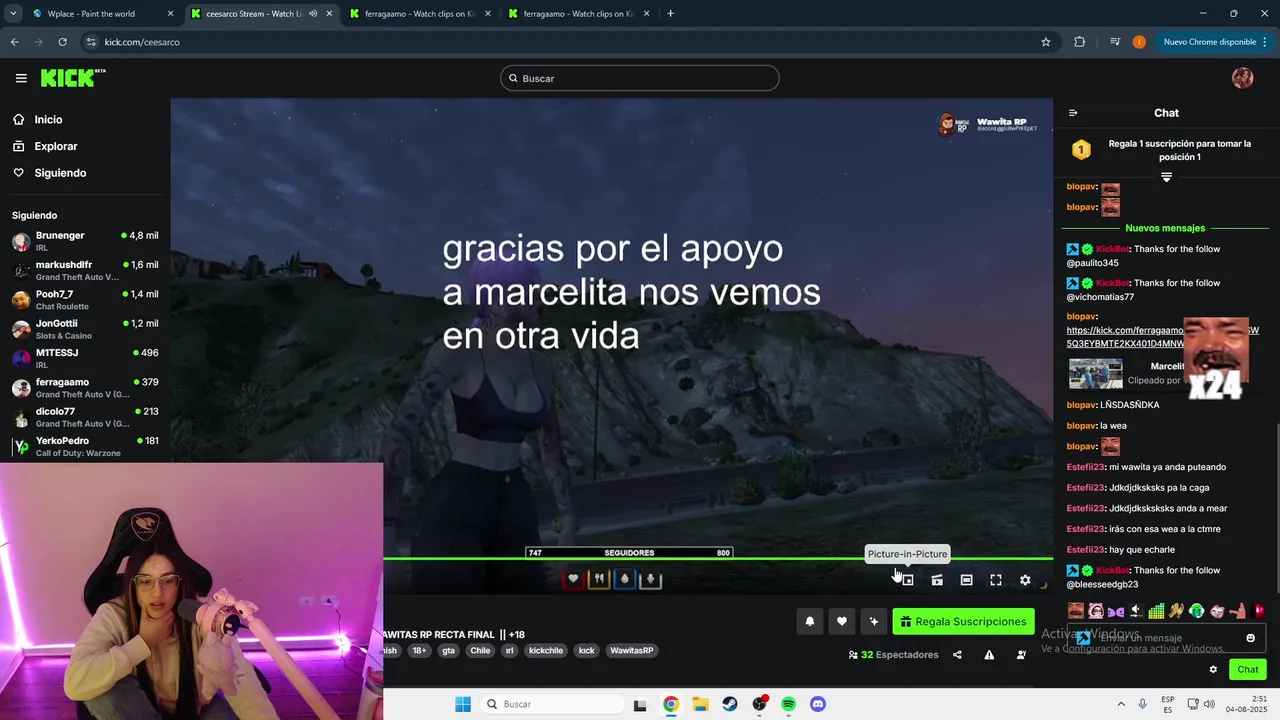Click Regala Suscripciones button
1280x720 pixels.
click(x=964, y=622)
